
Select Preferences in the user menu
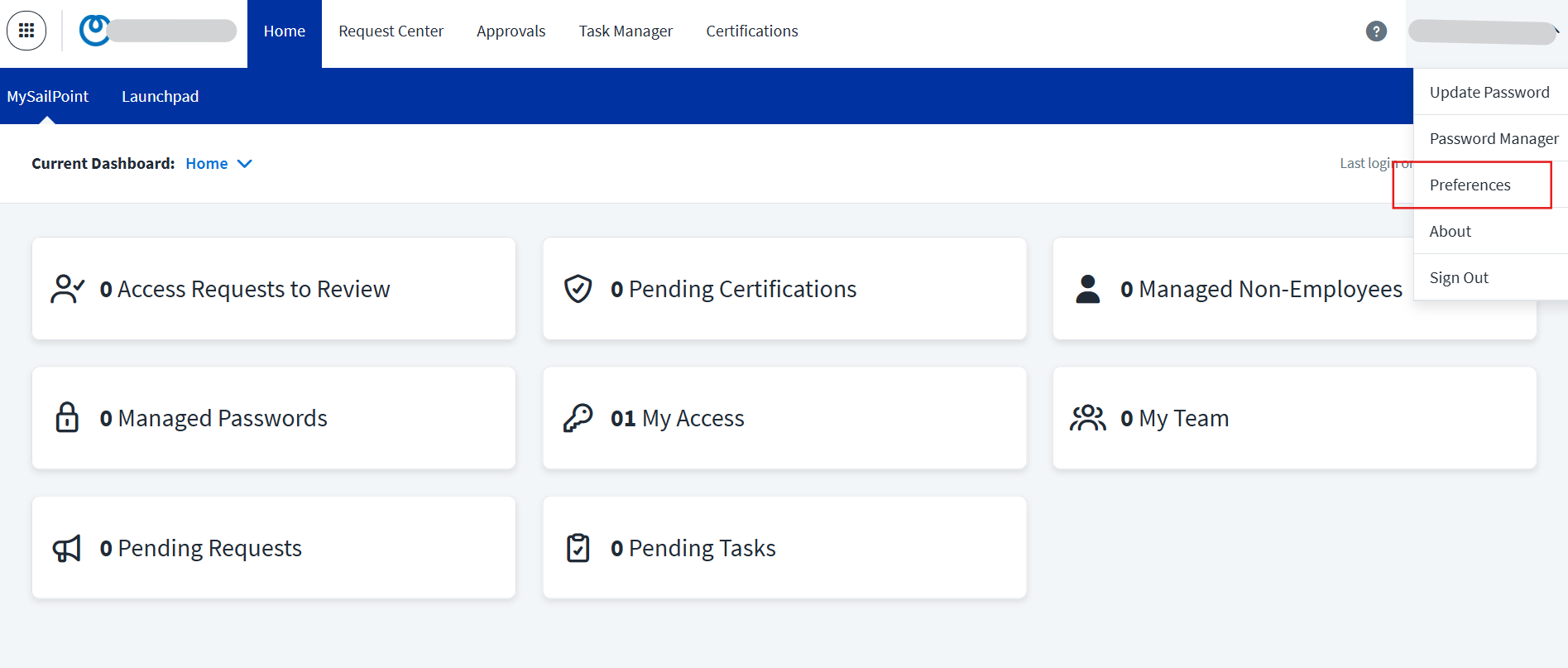(x=1490, y=185)
